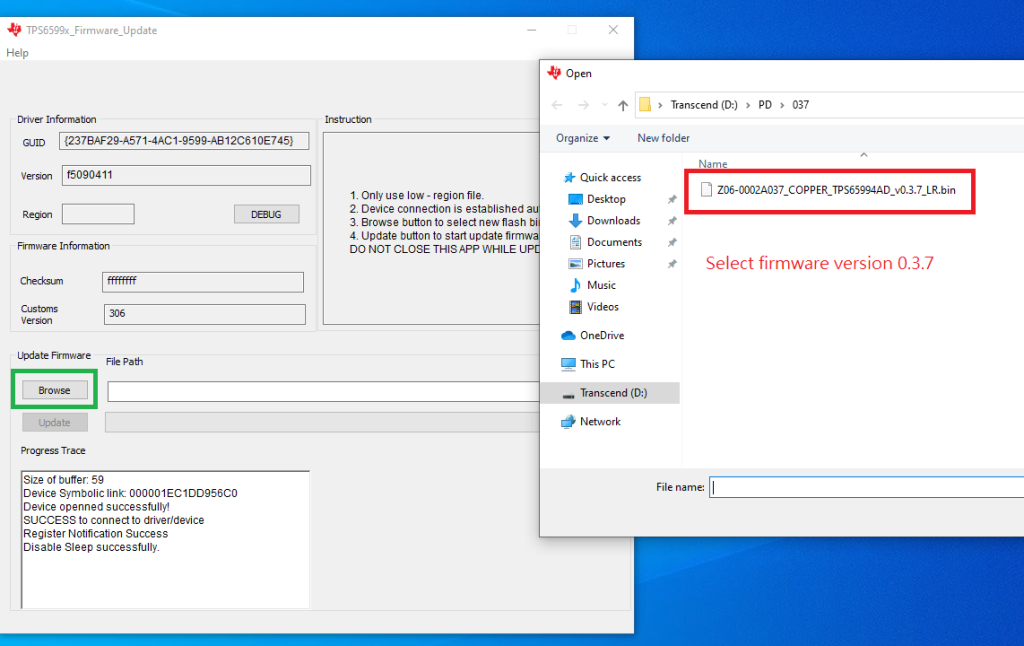The height and width of the screenshot is (646, 1024).
Task: Sort files by the Name column header
Action: click(713, 164)
